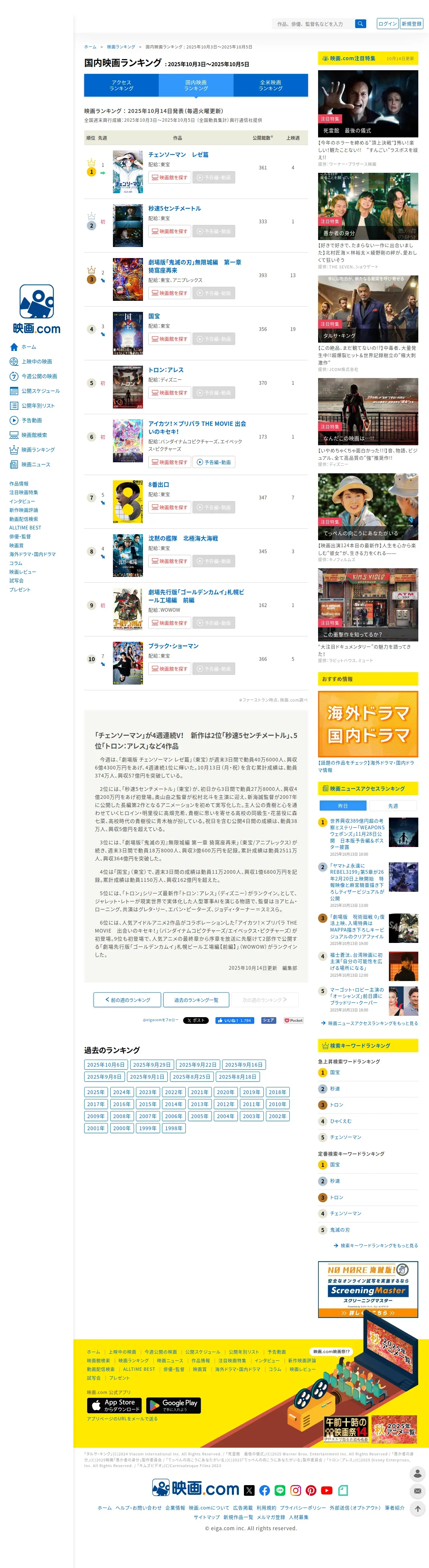The image size is (429, 1568).
Task: Open 予告動画 play icon in sidebar
Action: tap(14, 420)
